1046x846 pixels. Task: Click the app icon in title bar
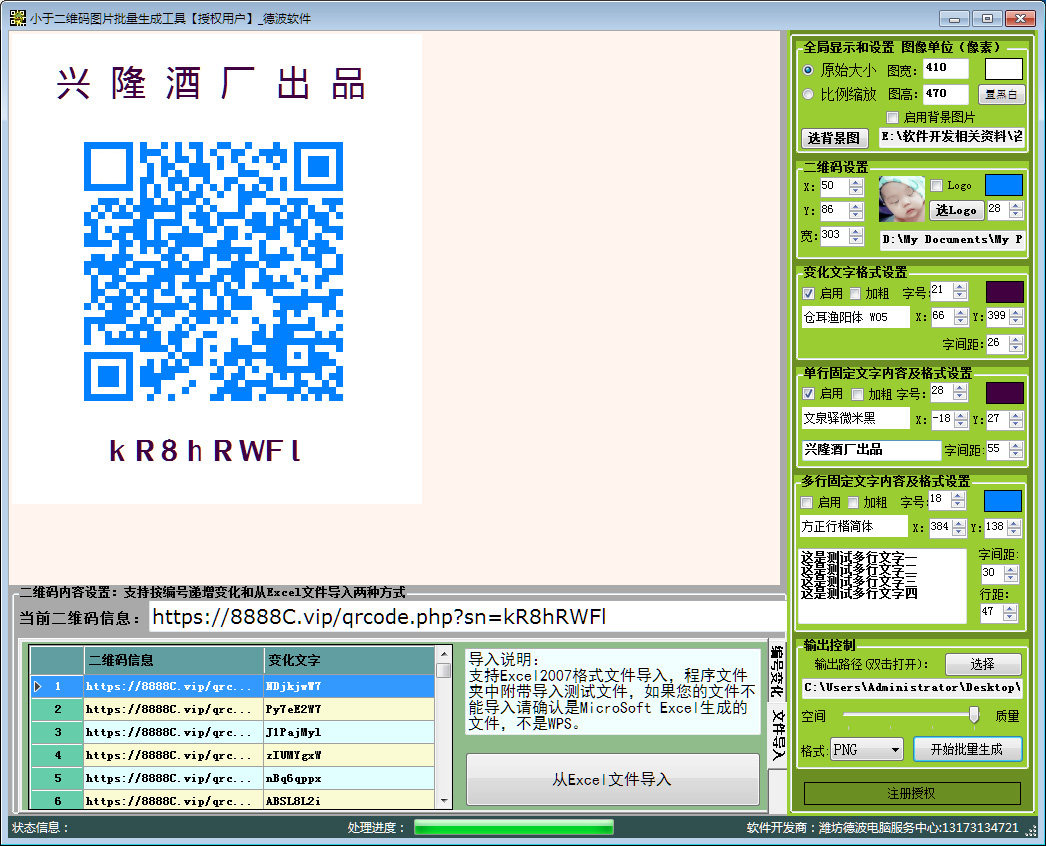coord(17,18)
